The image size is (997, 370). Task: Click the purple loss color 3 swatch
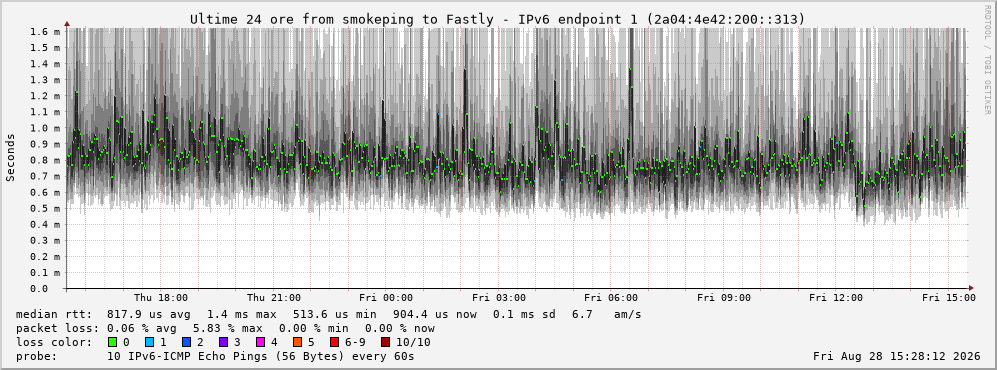coord(223,342)
